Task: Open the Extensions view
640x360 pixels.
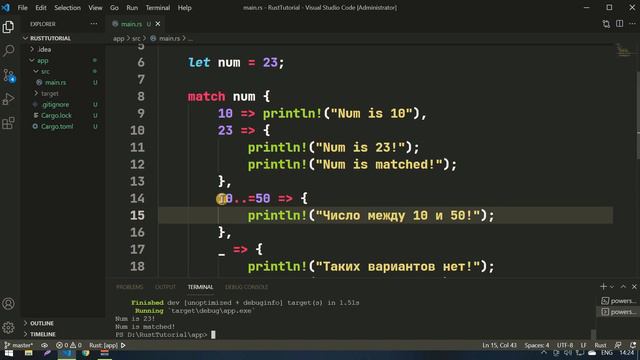Action: 8,123
